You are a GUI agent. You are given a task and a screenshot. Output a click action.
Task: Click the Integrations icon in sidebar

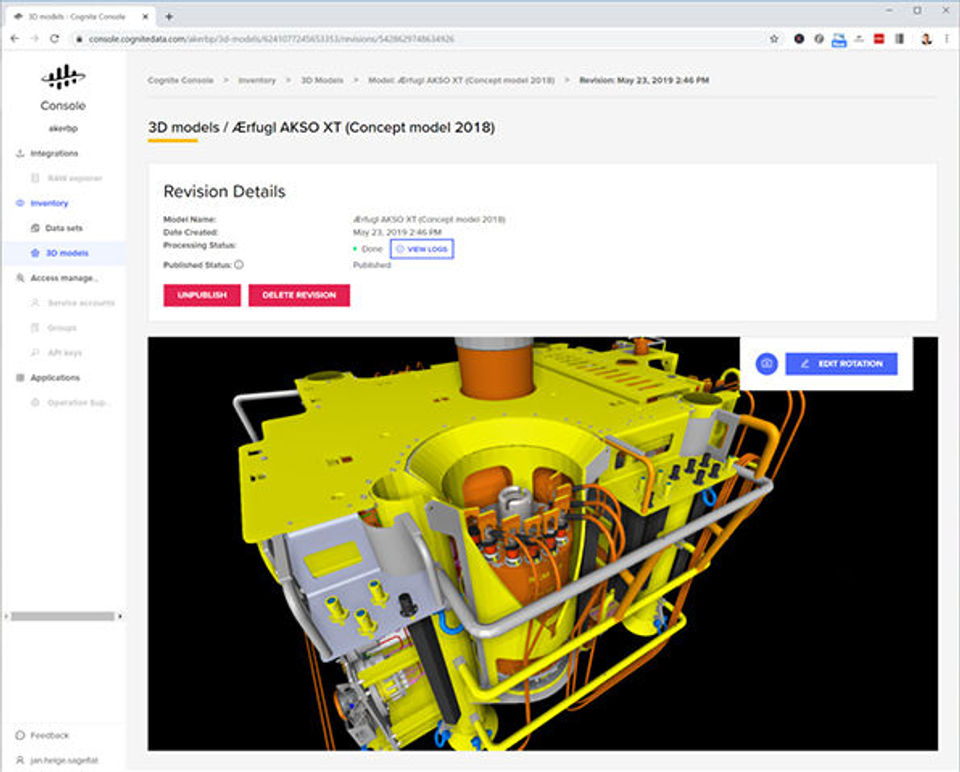[x=20, y=153]
